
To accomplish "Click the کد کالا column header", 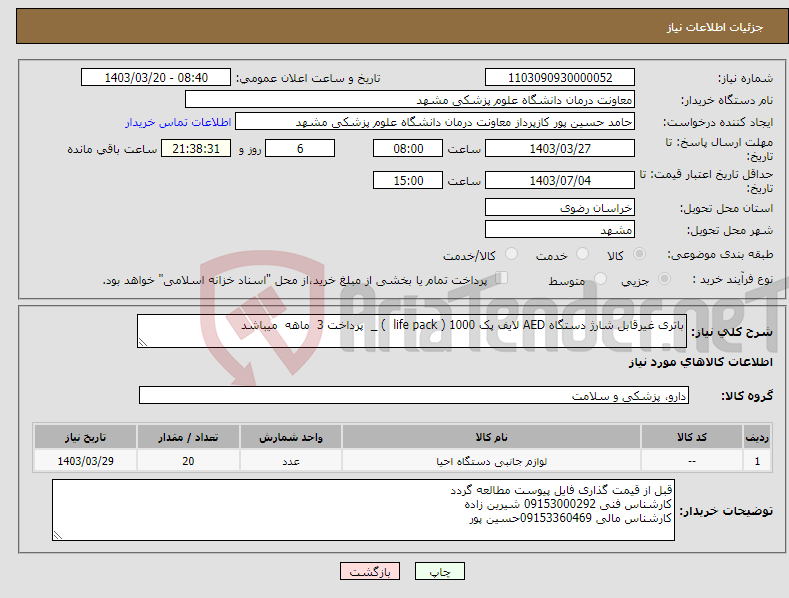I will [692, 437].
